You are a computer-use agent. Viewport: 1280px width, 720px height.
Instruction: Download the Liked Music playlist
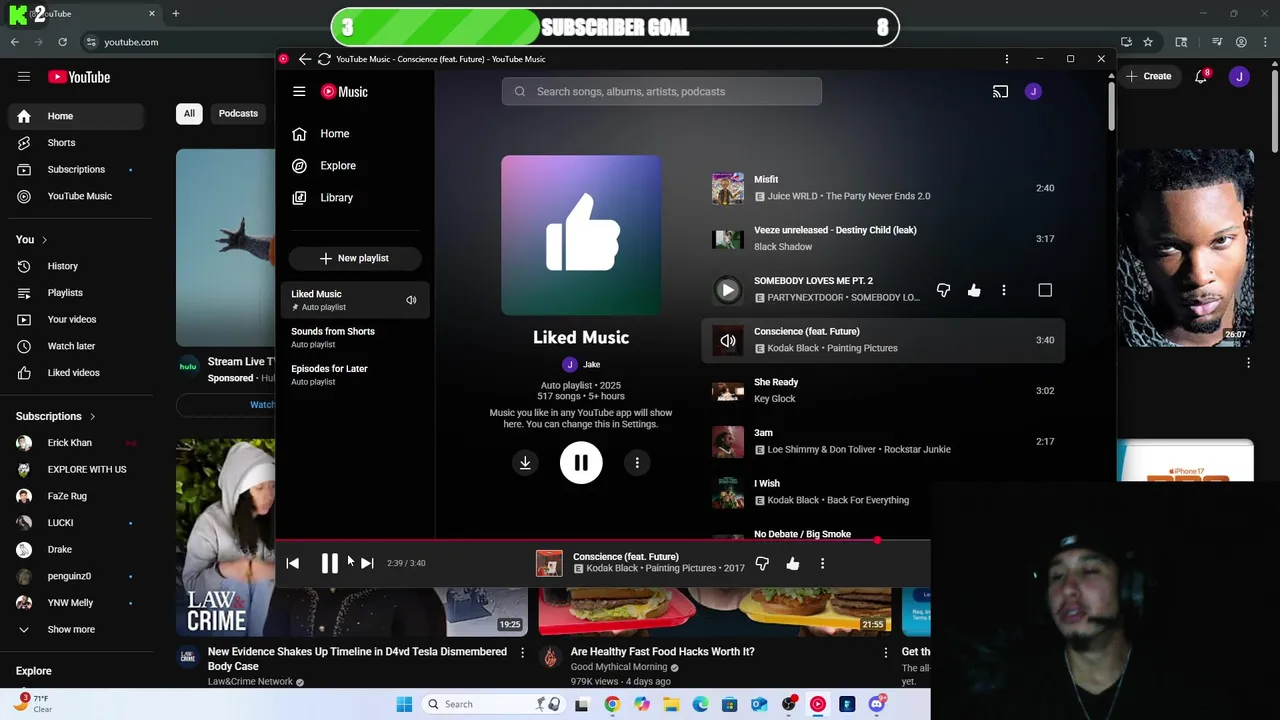coord(525,462)
